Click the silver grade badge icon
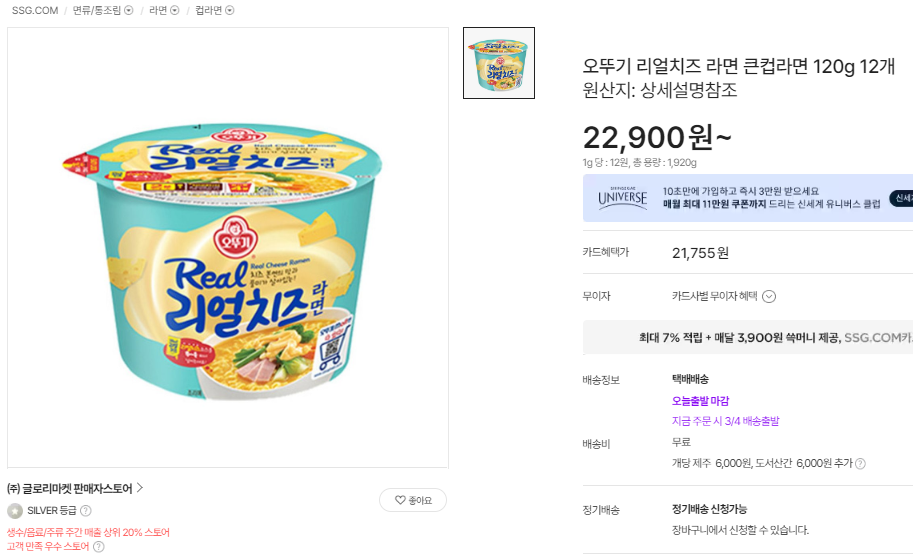Viewport: 913px width, 559px height. (15, 511)
